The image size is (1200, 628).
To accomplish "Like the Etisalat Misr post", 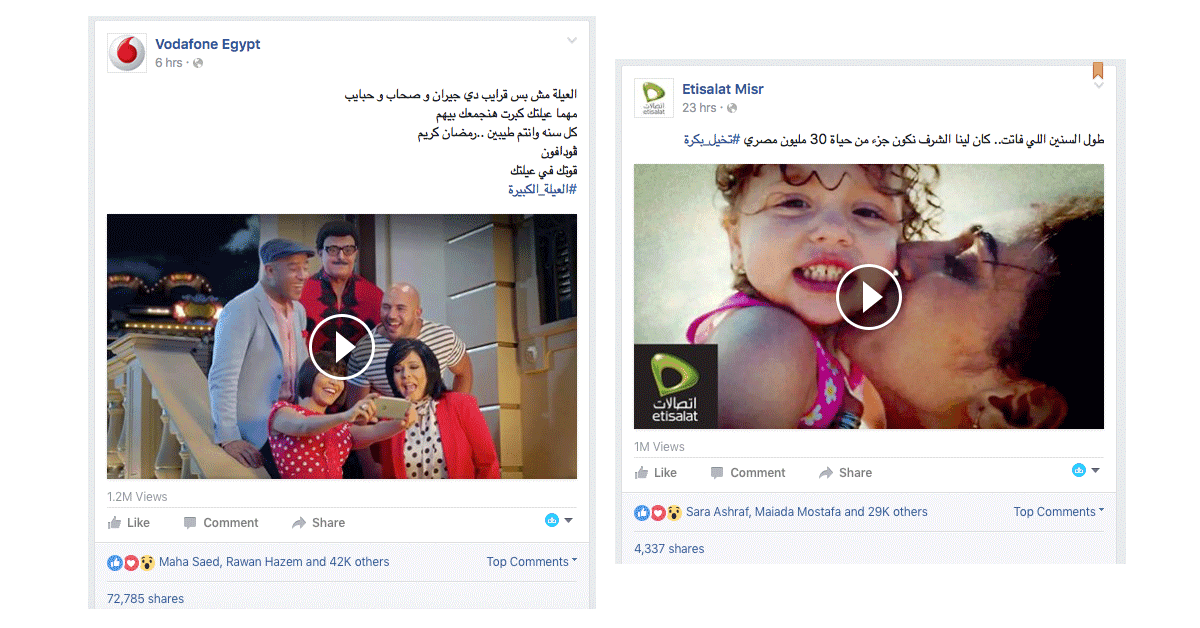I will pos(656,473).
